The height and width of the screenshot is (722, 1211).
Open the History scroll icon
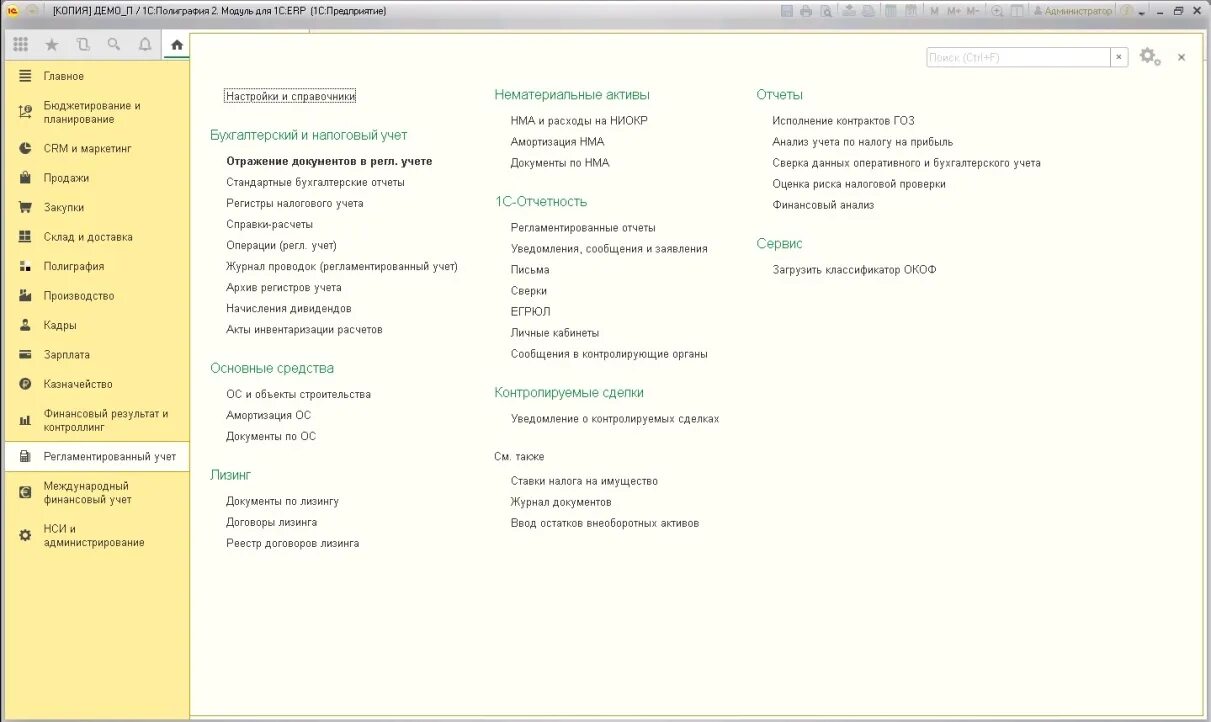click(x=83, y=45)
